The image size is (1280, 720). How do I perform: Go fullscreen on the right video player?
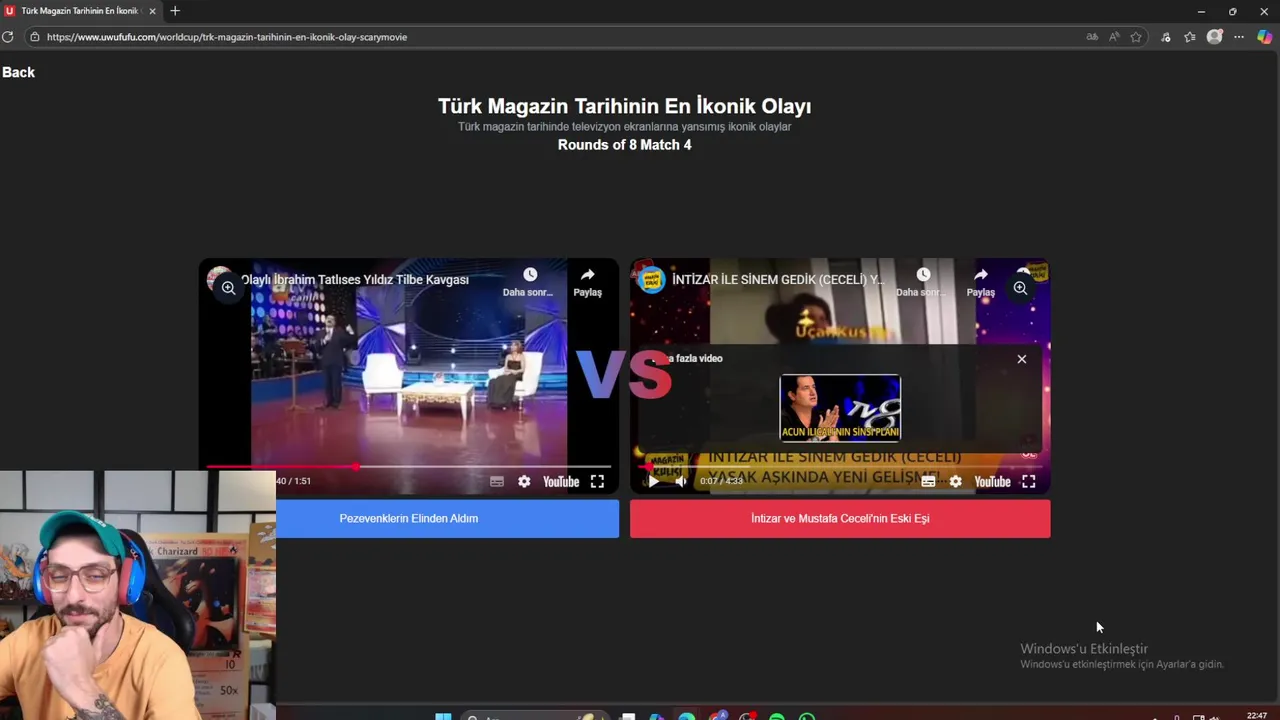(x=1028, y=481)
